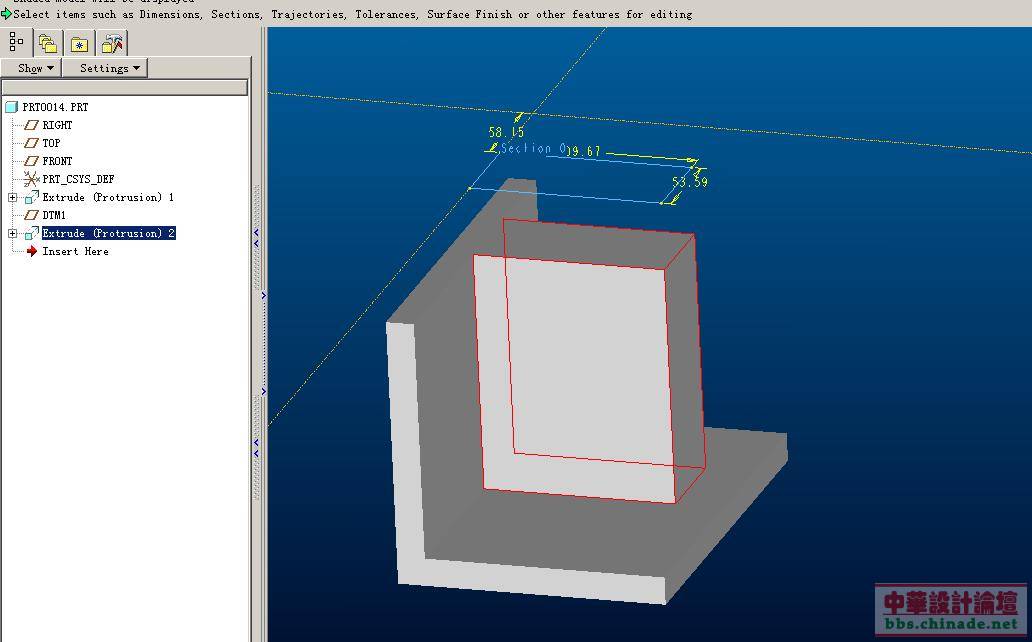Select Extrude (Protrusion) 2 feature
Screen dimensions: 1032x642
[x=109, y=233]
